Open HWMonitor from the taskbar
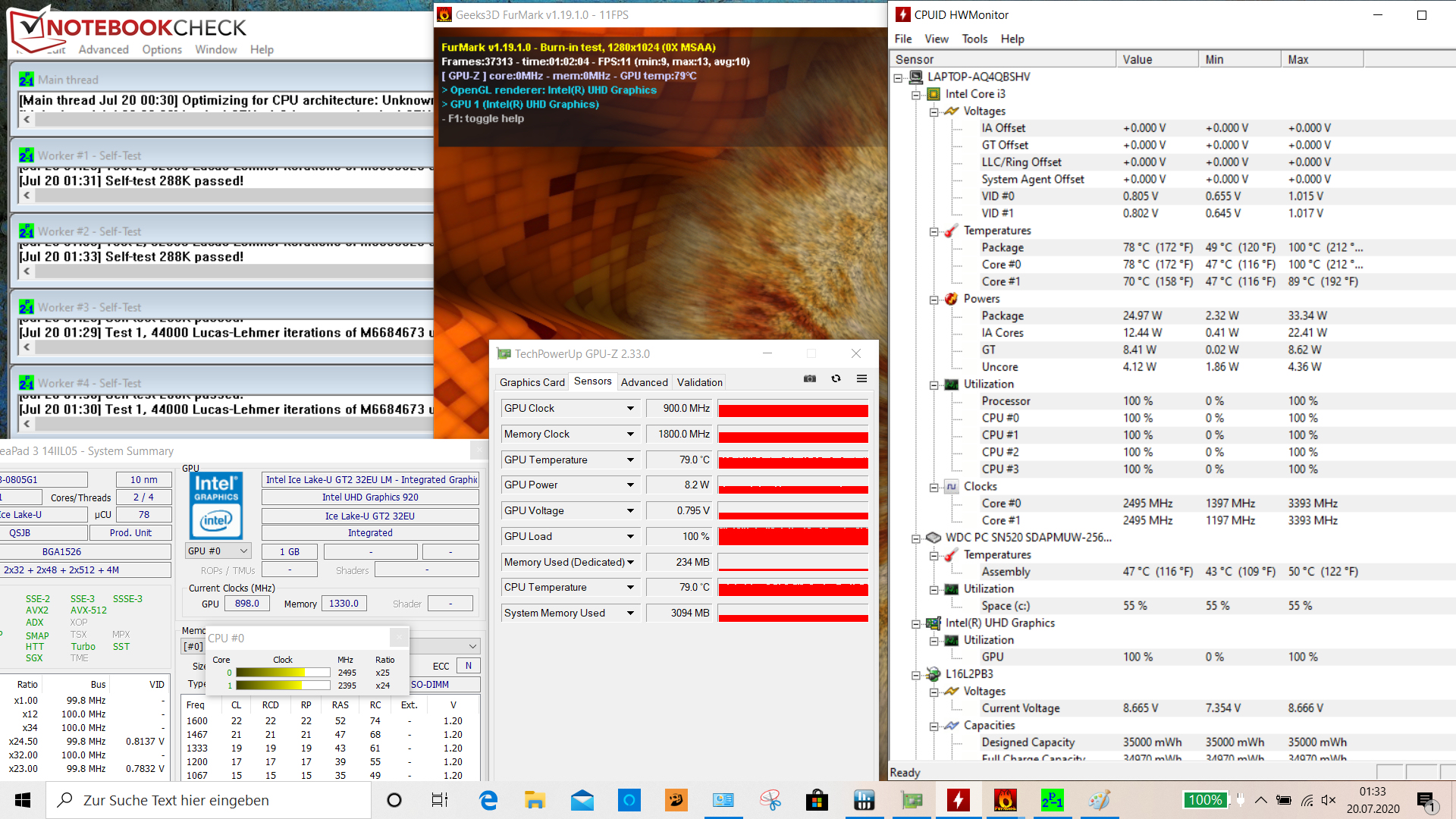 coord(958,800)
